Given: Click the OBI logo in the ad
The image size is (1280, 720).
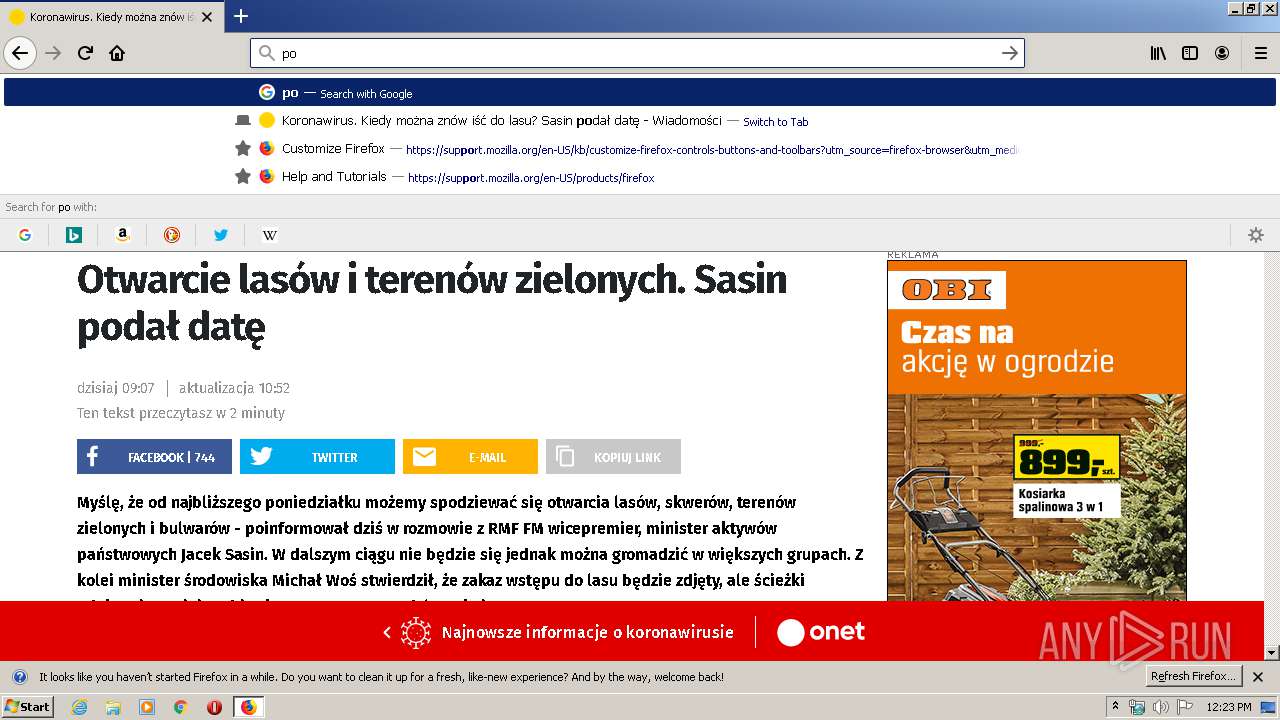Looking at the screenshot, I should coord(947,290).
